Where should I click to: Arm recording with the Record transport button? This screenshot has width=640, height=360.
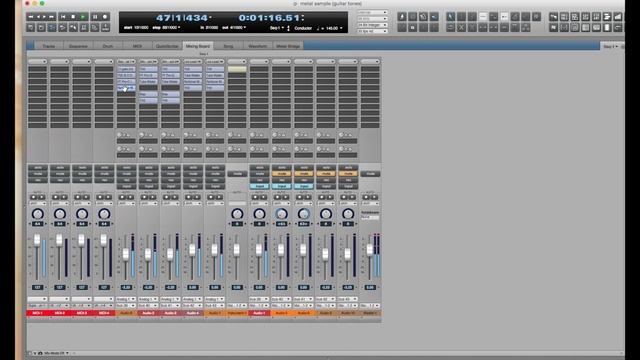point(105,17)
